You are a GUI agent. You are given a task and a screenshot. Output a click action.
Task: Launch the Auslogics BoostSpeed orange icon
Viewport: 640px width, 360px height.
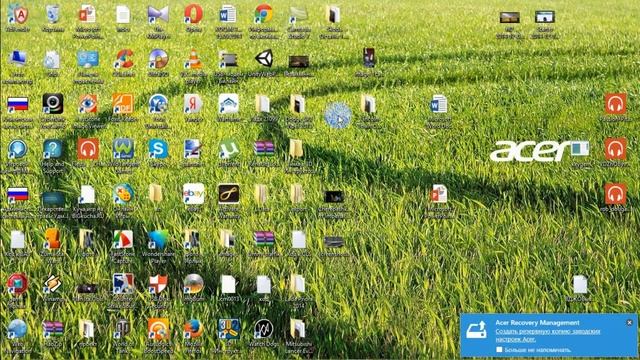click(x=158, y=329)
